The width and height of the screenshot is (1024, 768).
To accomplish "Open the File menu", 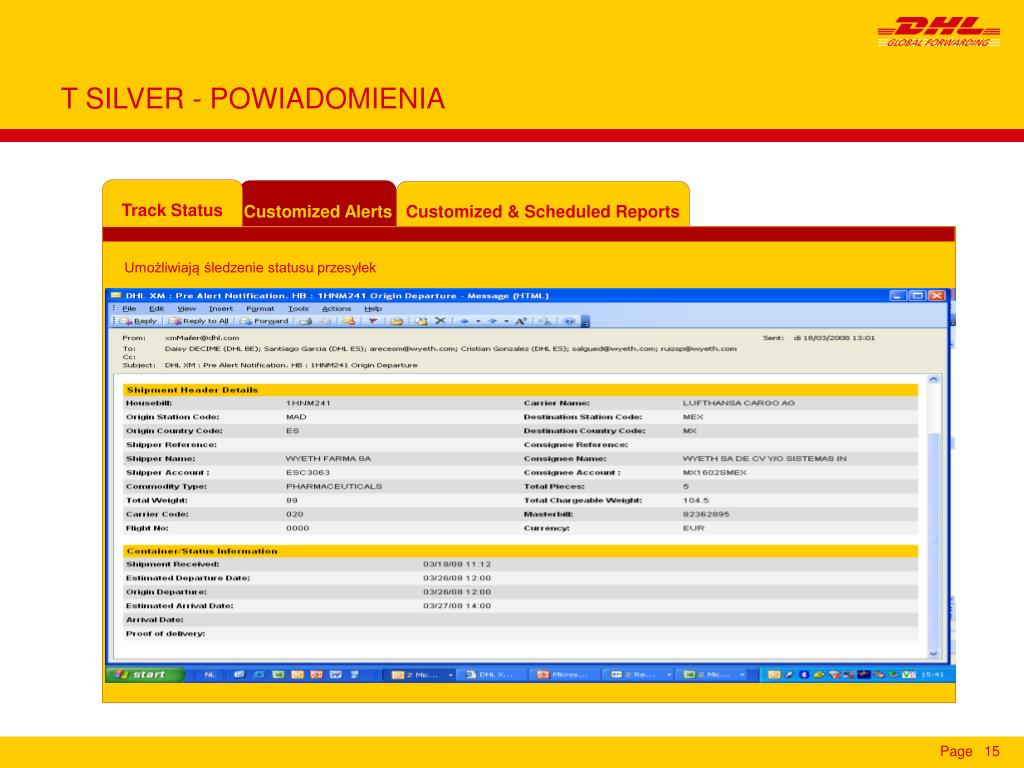I will click(129, 308).
